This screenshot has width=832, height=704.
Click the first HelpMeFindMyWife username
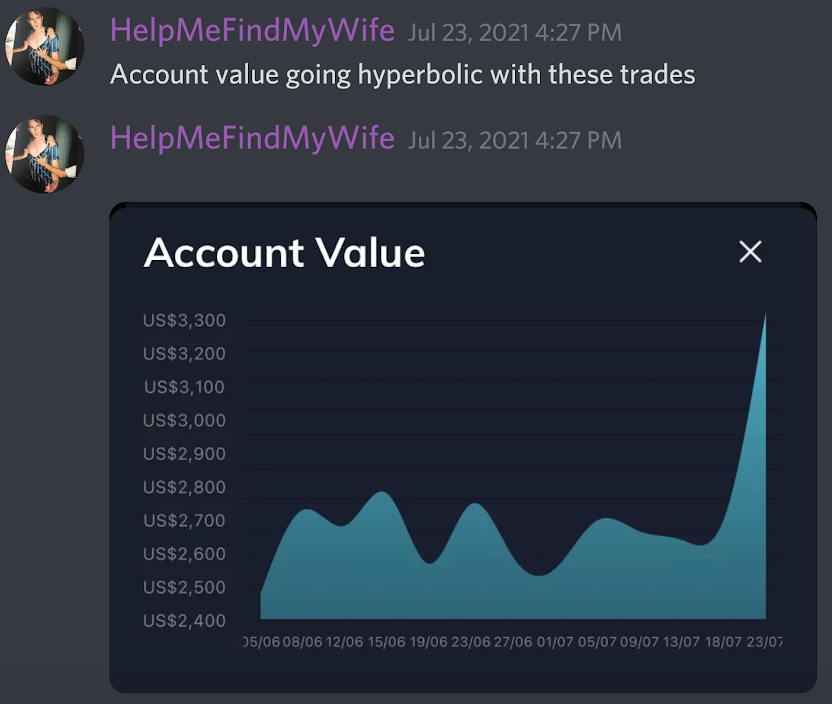pyautogui.click(x=252, y=30)
